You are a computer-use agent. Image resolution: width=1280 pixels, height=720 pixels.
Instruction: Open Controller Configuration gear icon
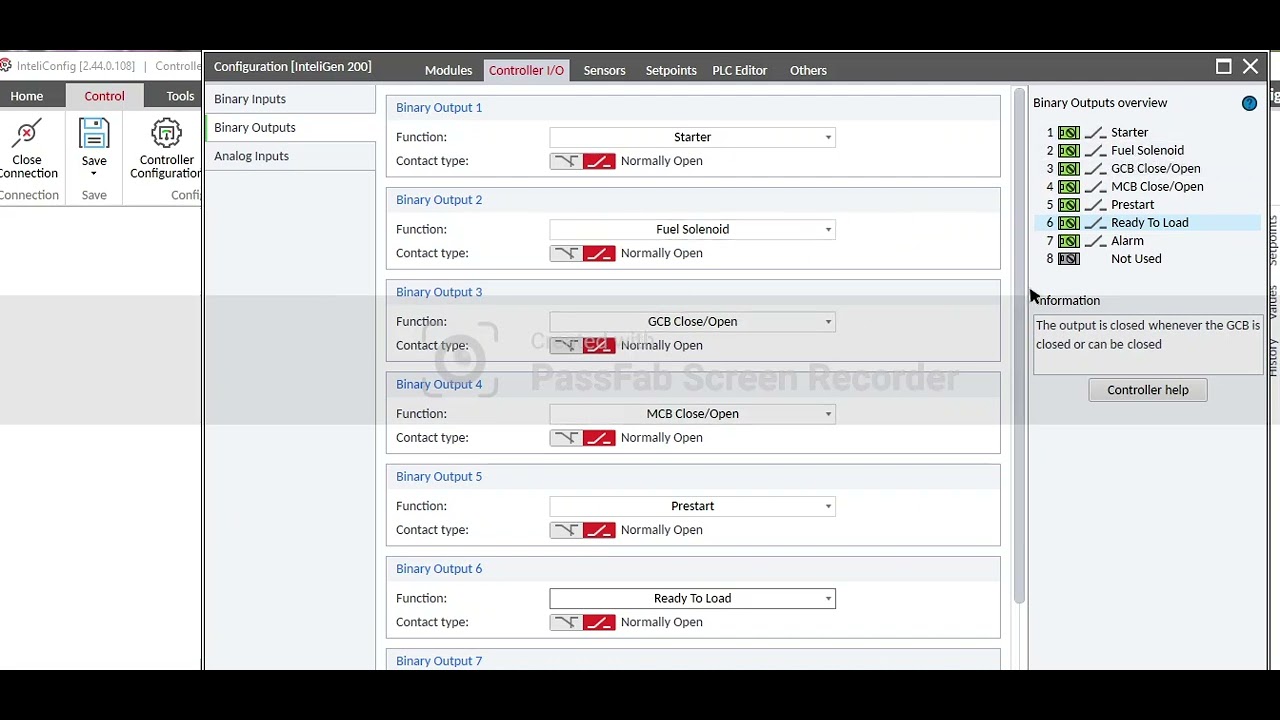[166, 134]
